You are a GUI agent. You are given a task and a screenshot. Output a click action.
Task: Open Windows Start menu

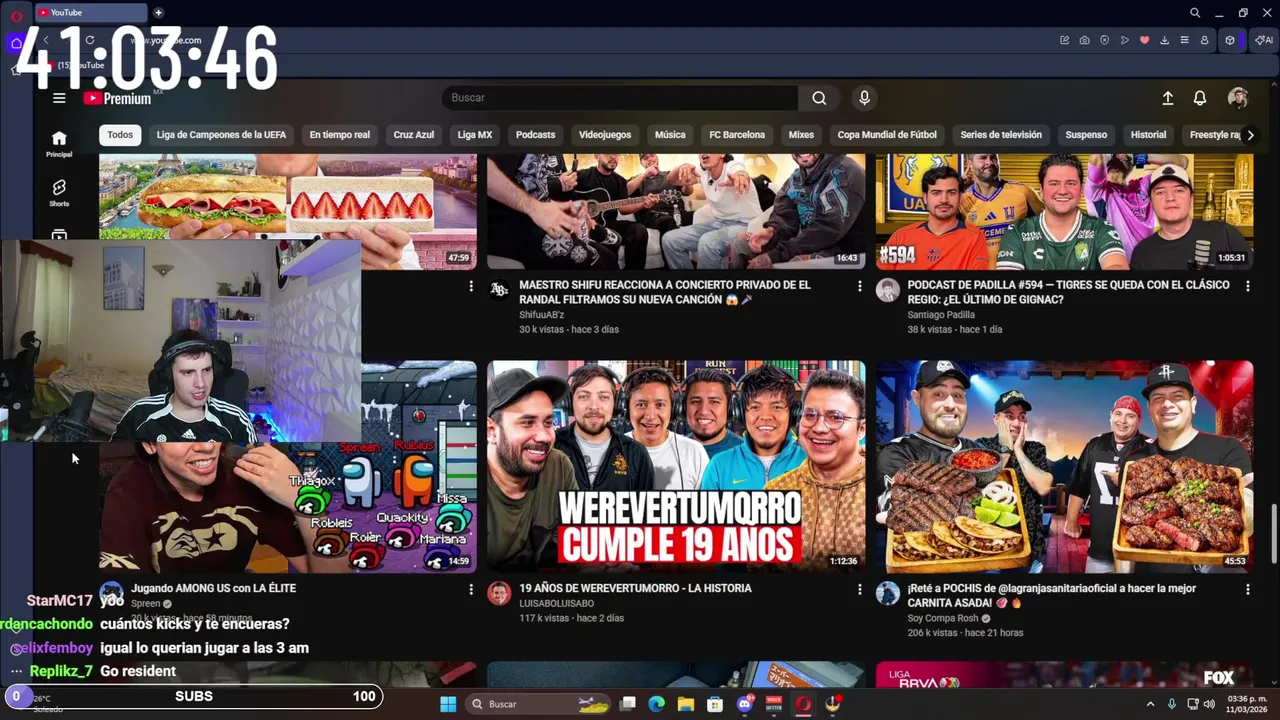click(448, 704)
